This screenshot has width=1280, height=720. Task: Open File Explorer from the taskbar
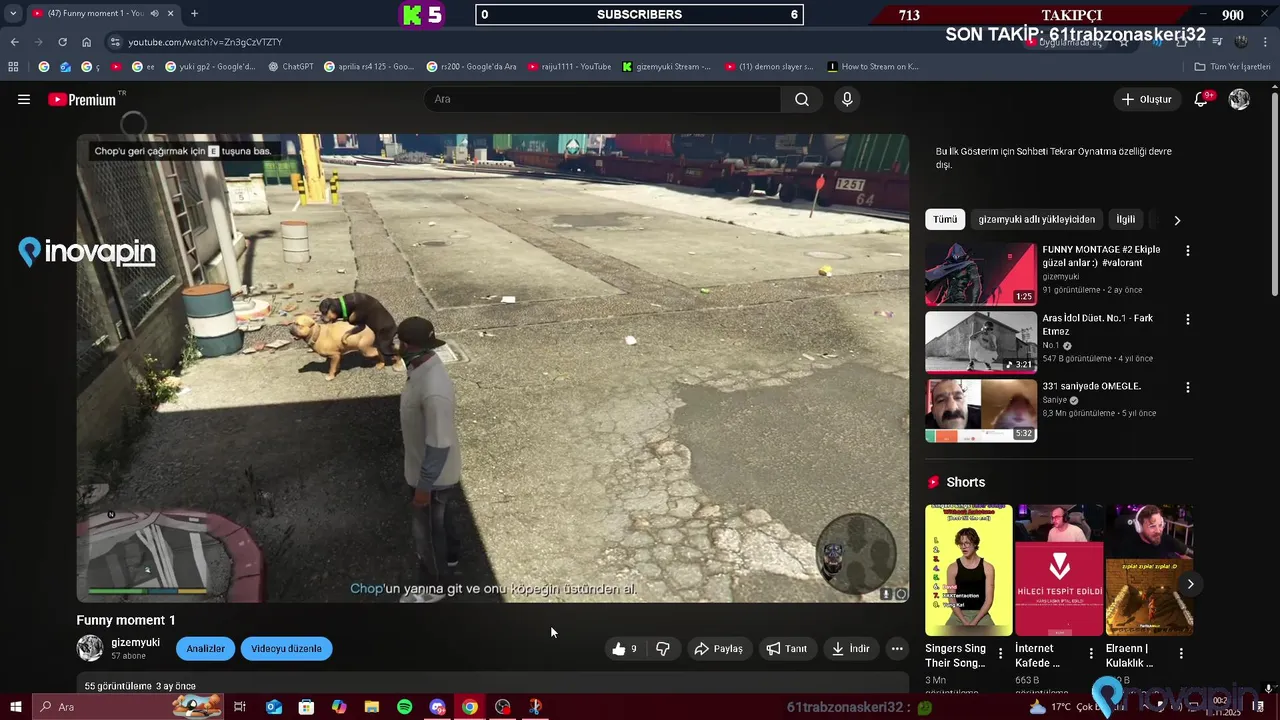372,707
